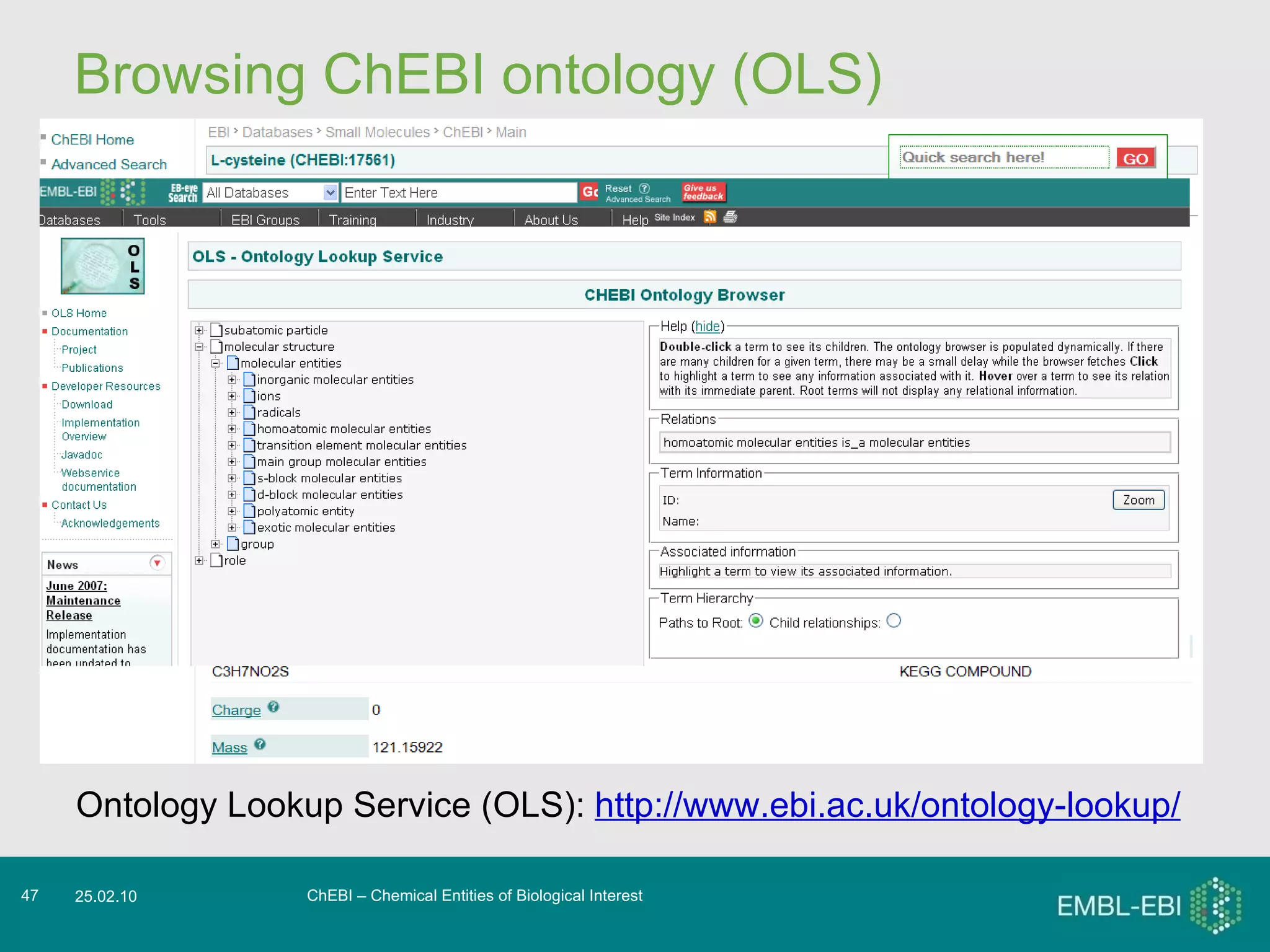Select the radicals document icon
This screenshot has height=952, width=1270.
coord(249,412)
